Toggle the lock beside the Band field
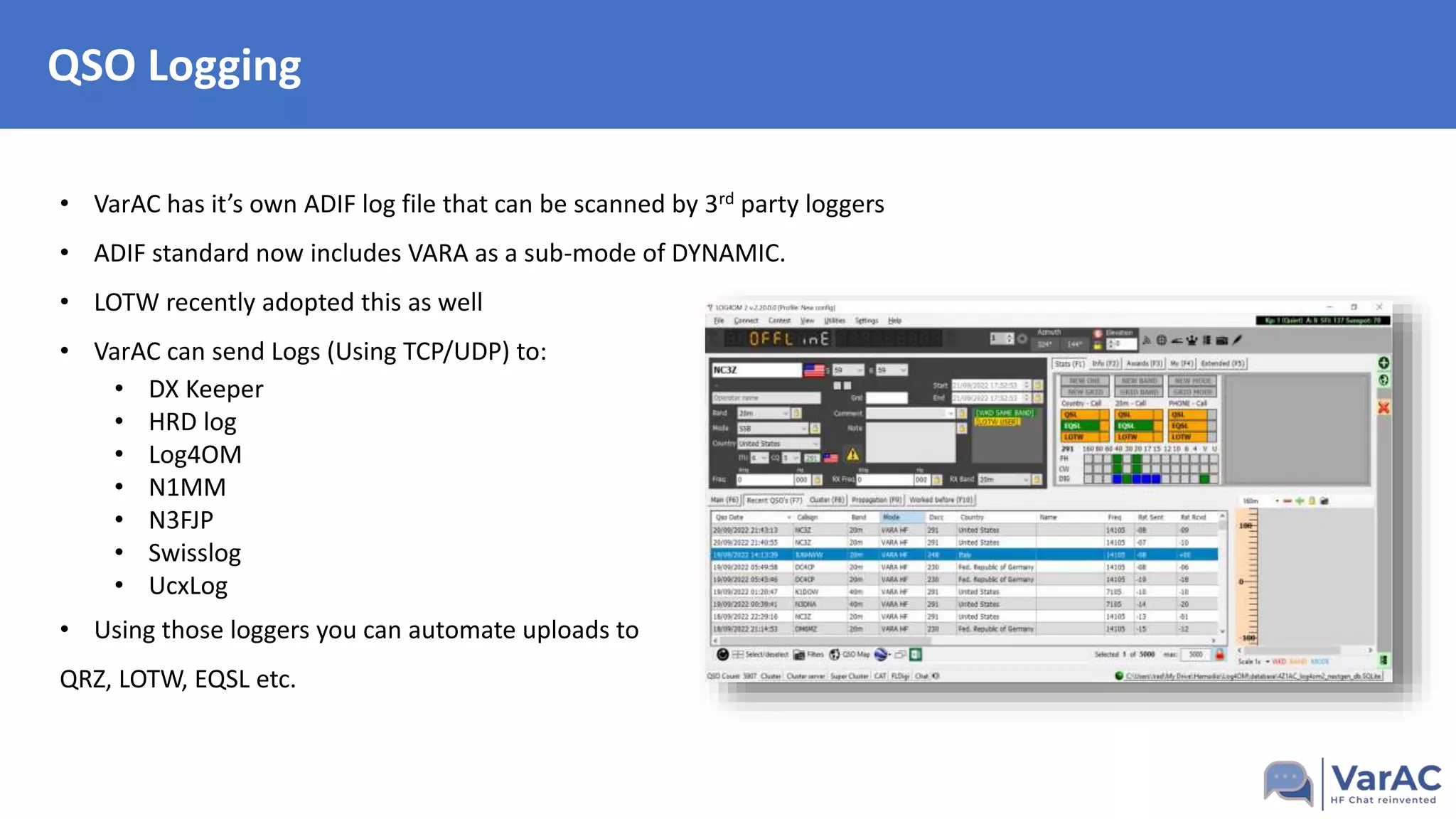1456x819 pixels. tap(797, 413)
